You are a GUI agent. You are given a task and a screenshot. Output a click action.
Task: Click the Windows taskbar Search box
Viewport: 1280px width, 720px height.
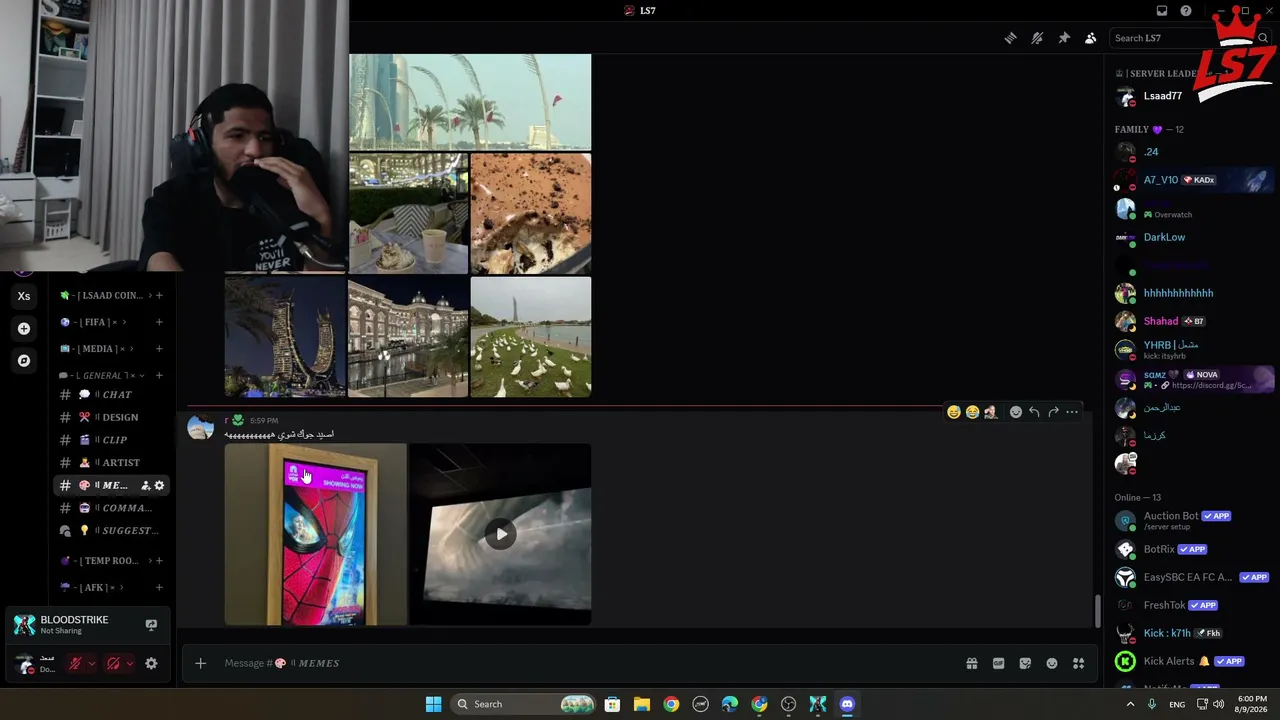coord(525,704)
